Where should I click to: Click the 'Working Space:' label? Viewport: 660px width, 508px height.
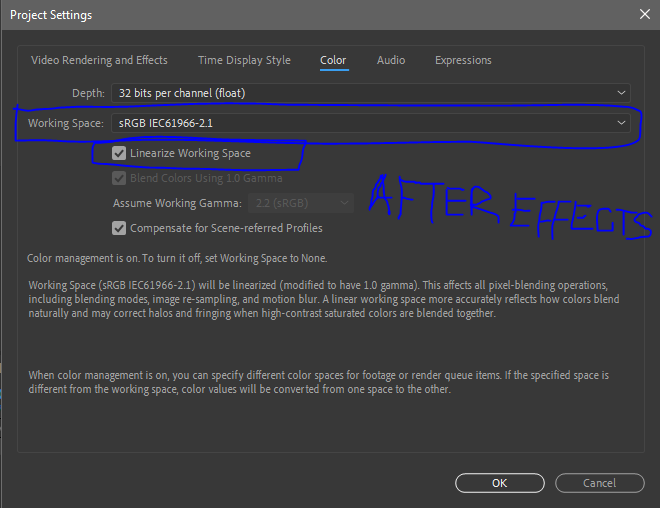[x=66, y=123]
